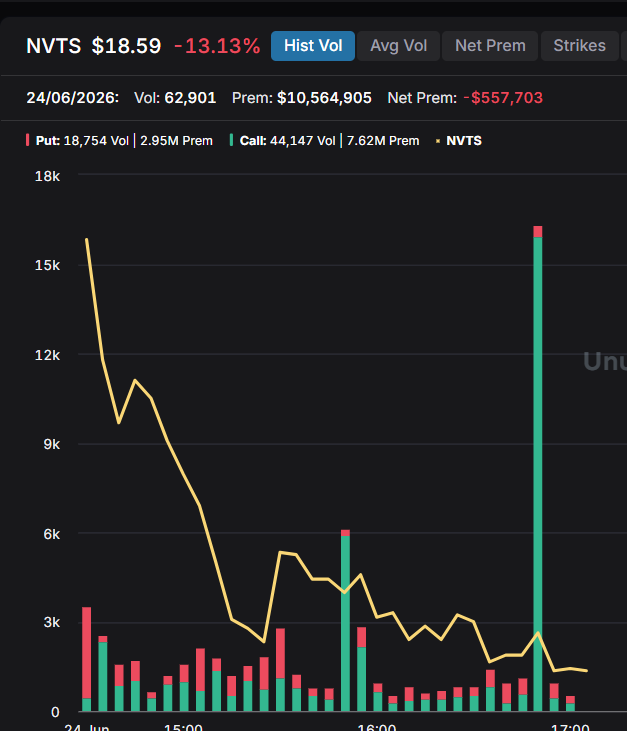Click the tallest green call volume bar

[537, 474]
